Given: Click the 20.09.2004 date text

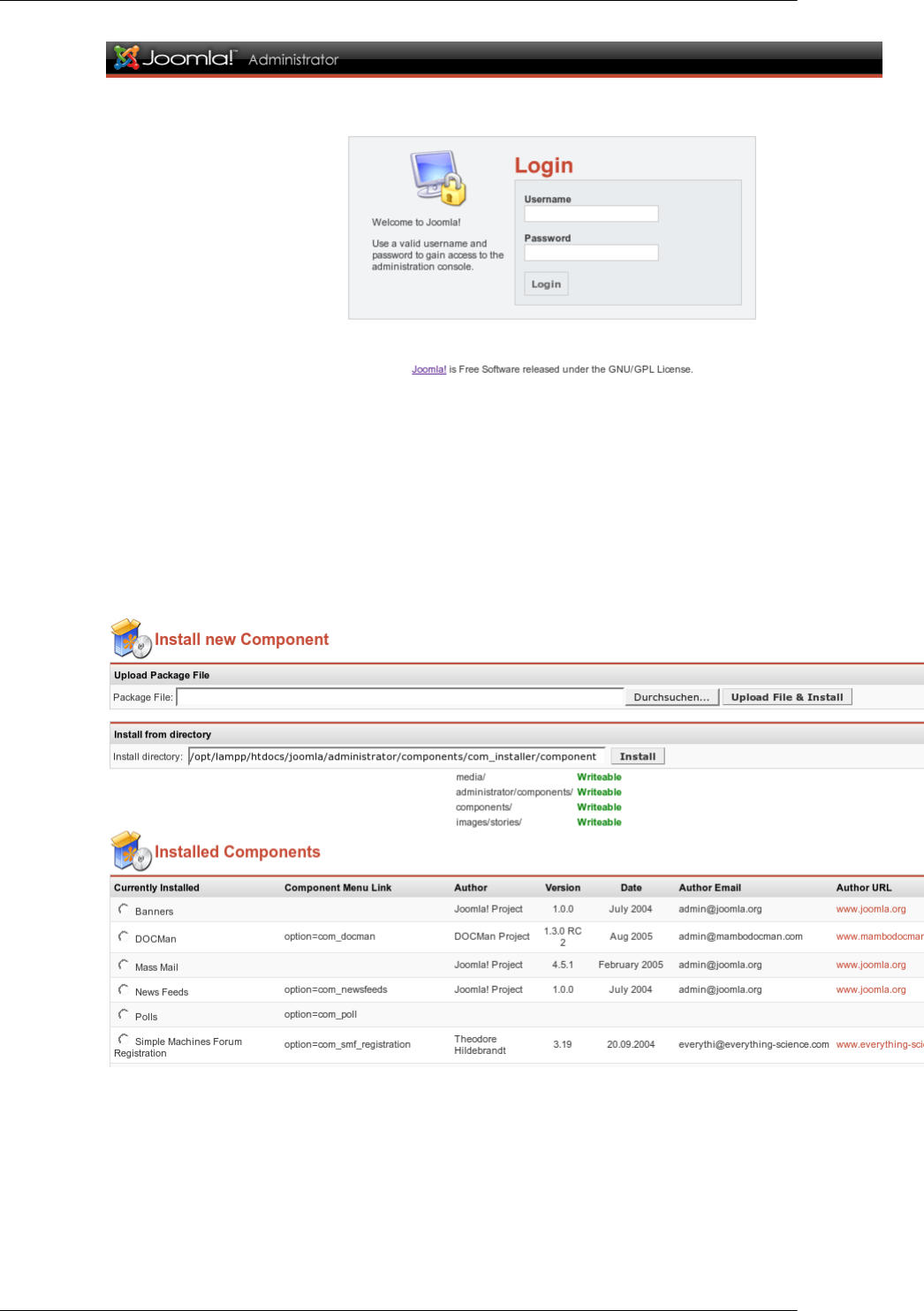Looking at the screenshot, I should point(631,1044).
